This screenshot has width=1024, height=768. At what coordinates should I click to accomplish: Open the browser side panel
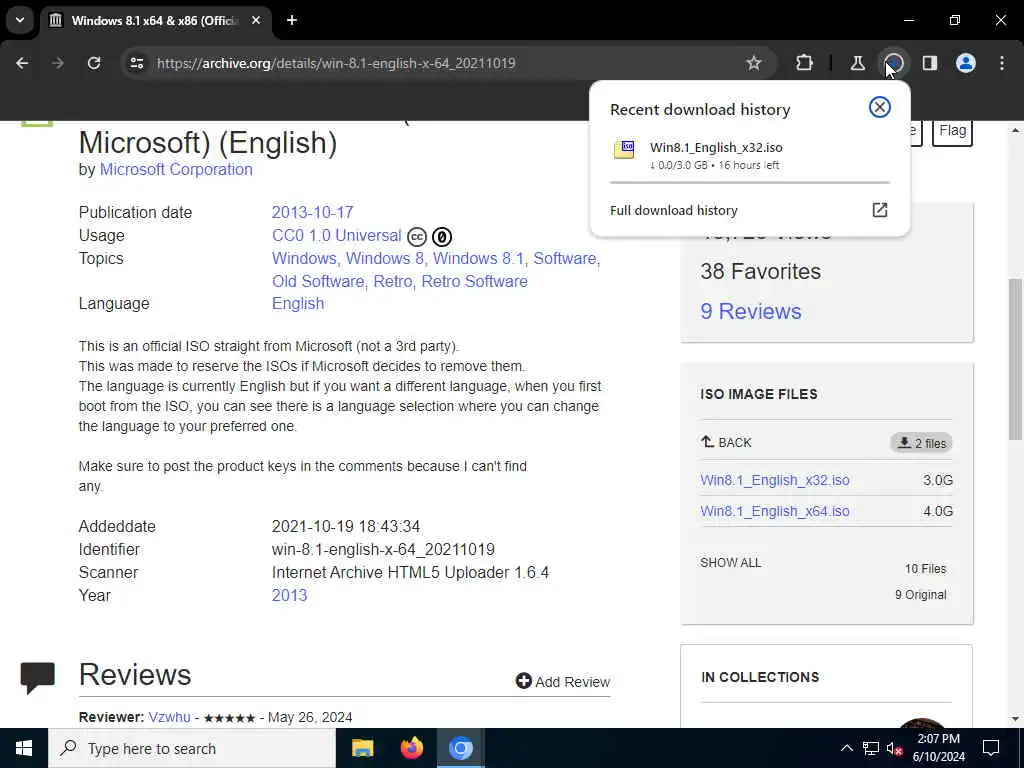pyautogui.click(x=930, y=63)
